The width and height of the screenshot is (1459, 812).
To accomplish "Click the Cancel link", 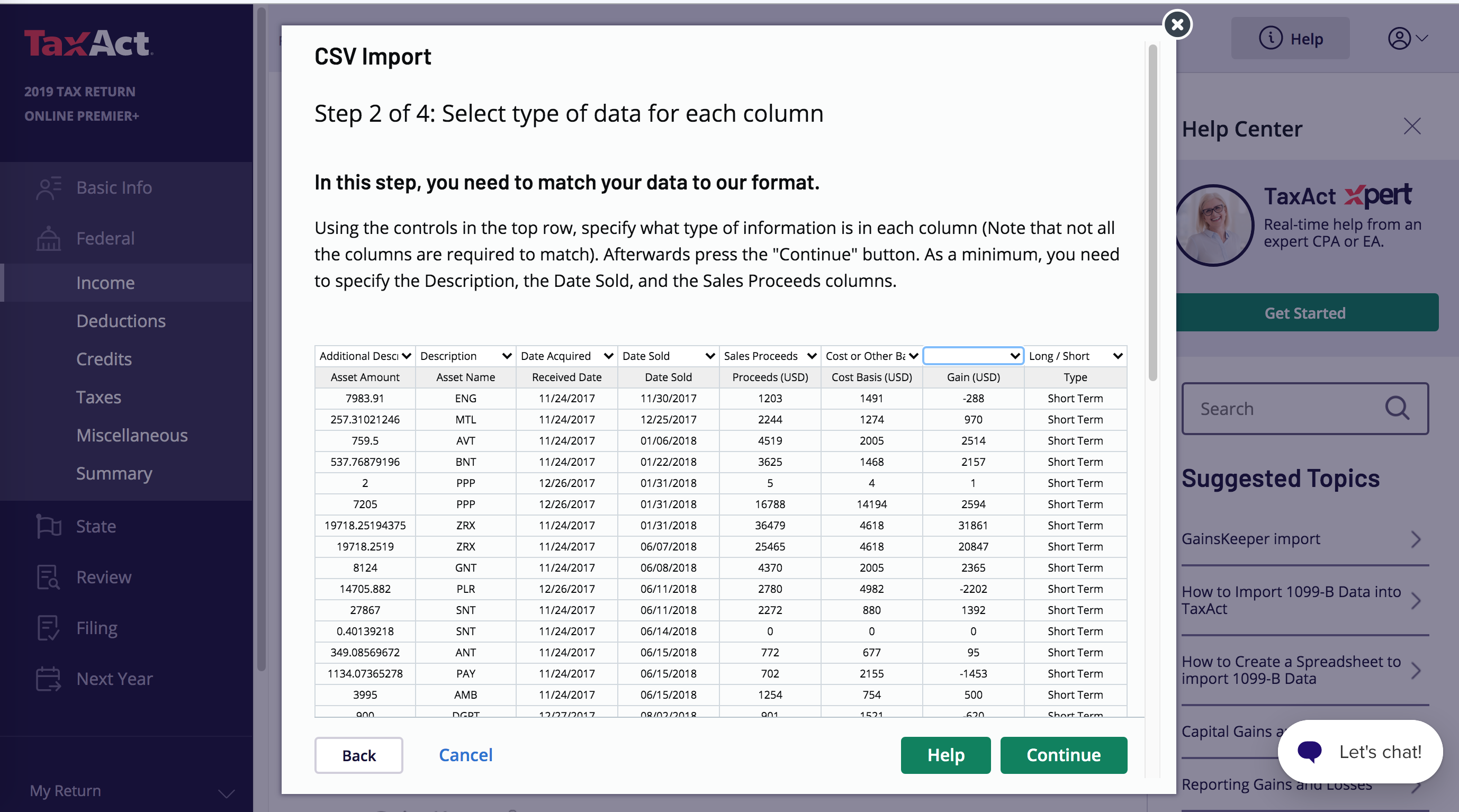I will point(465,755).
